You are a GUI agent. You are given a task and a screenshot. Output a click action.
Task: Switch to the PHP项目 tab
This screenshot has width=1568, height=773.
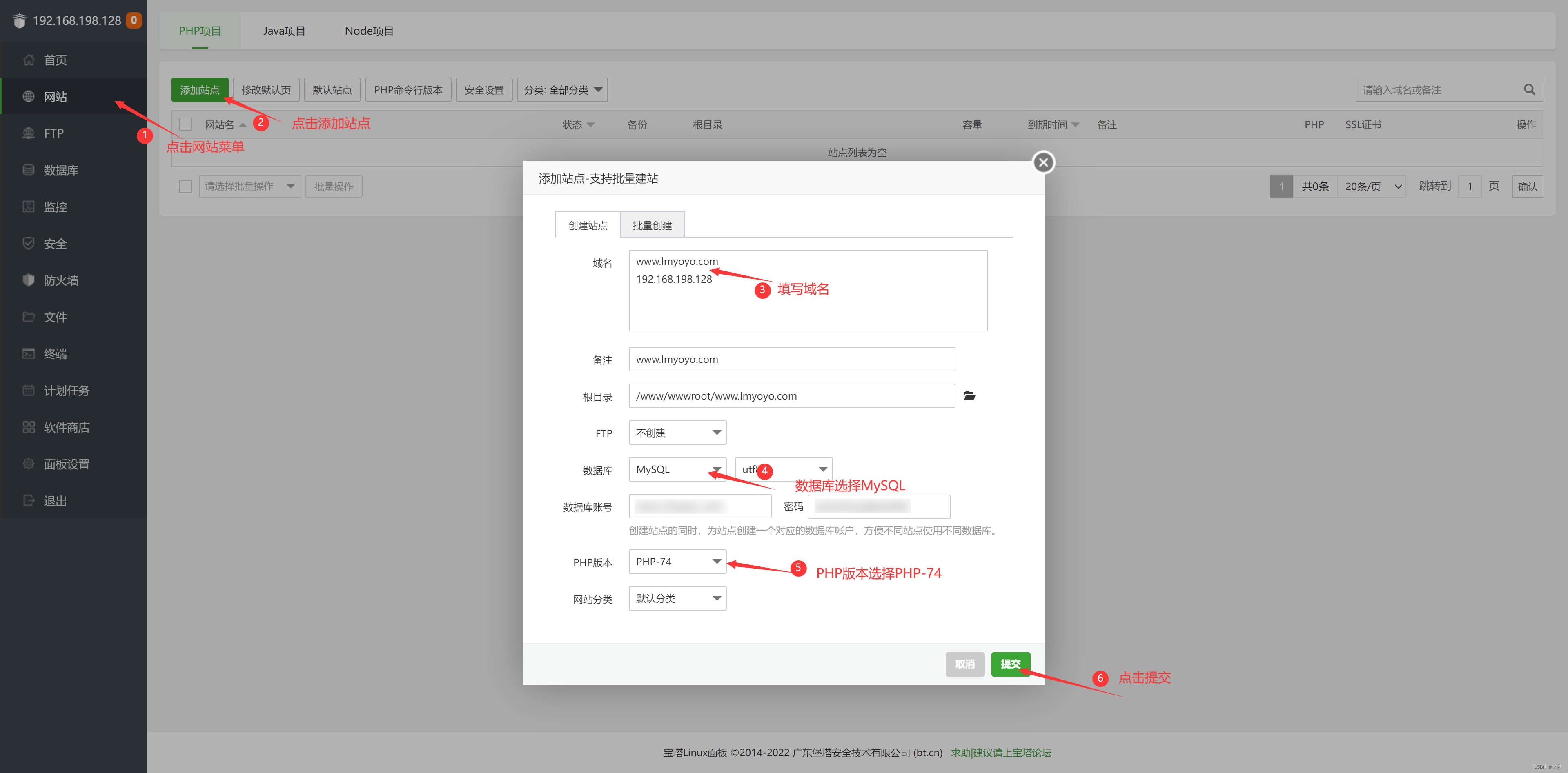click(x=200, y=31)
